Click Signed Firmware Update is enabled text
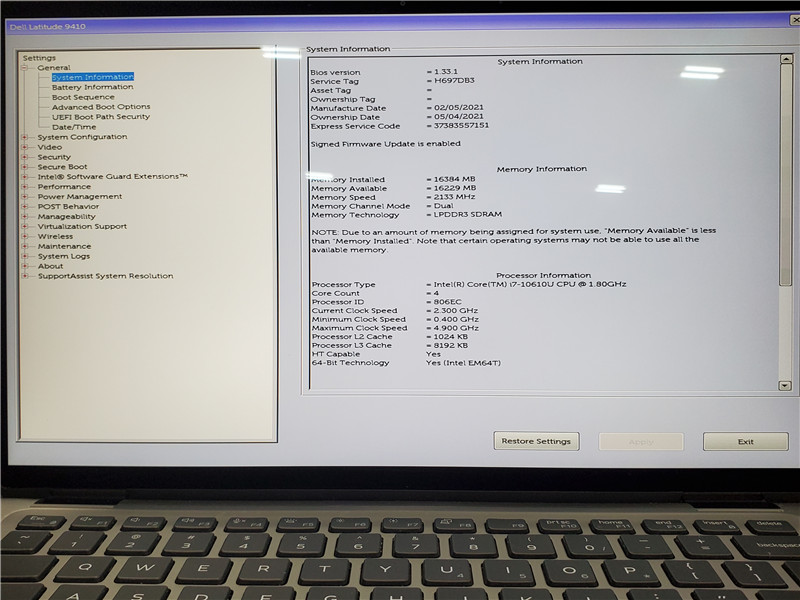Screen dimensions: 800x600 (x=386, y=144)
